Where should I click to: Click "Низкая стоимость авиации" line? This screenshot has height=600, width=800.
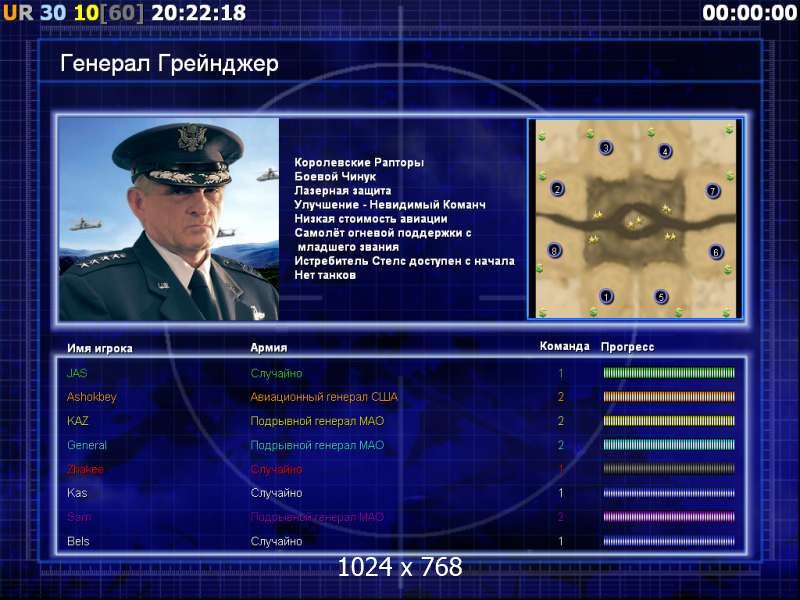[371, 219]
